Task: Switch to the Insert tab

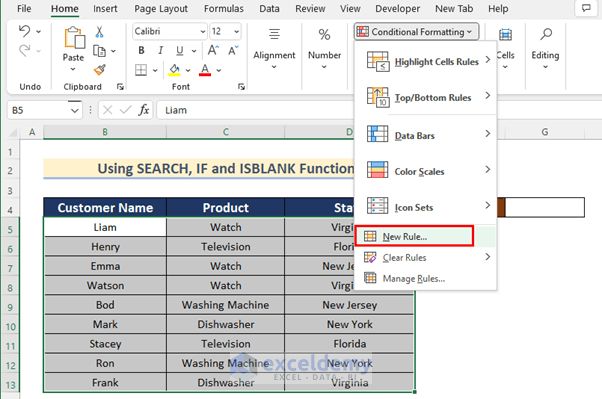Action: pos(105,8)
